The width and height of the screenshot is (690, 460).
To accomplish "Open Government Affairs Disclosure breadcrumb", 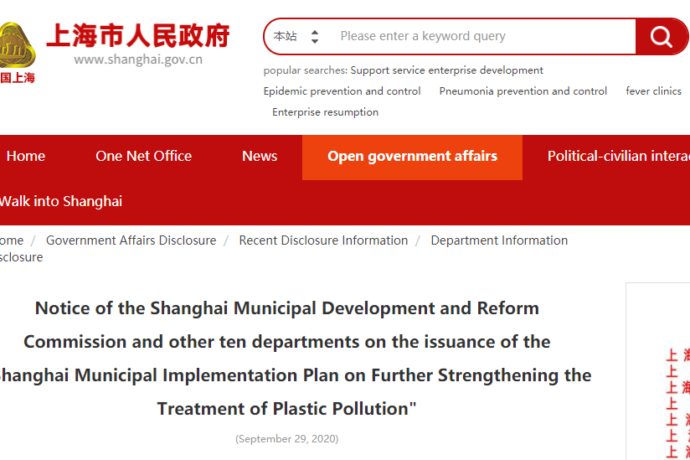I will (131, 240).
